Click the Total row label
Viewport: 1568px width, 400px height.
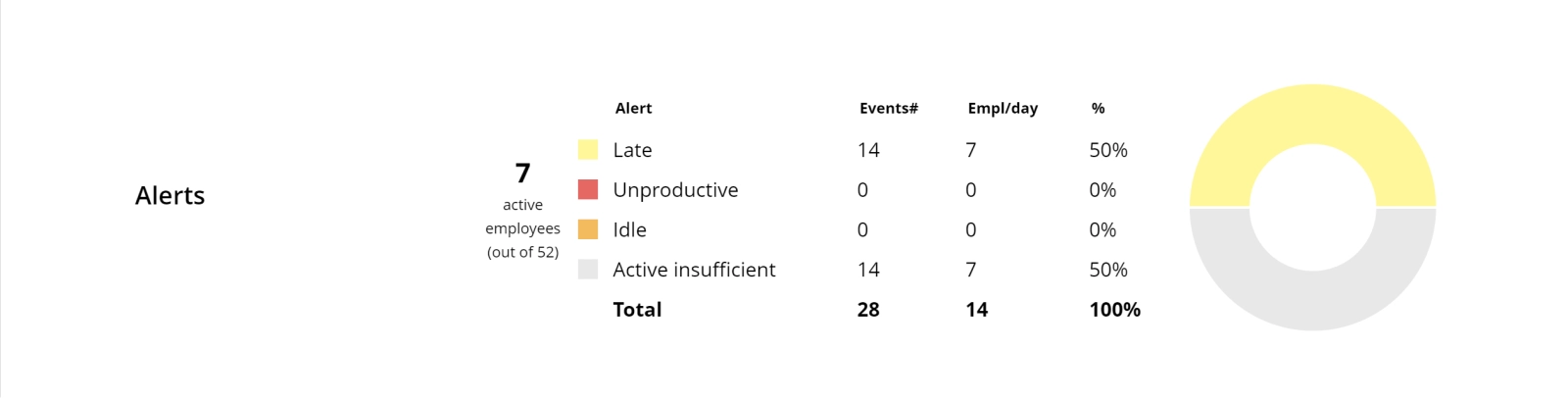click(x=637, y=310)
